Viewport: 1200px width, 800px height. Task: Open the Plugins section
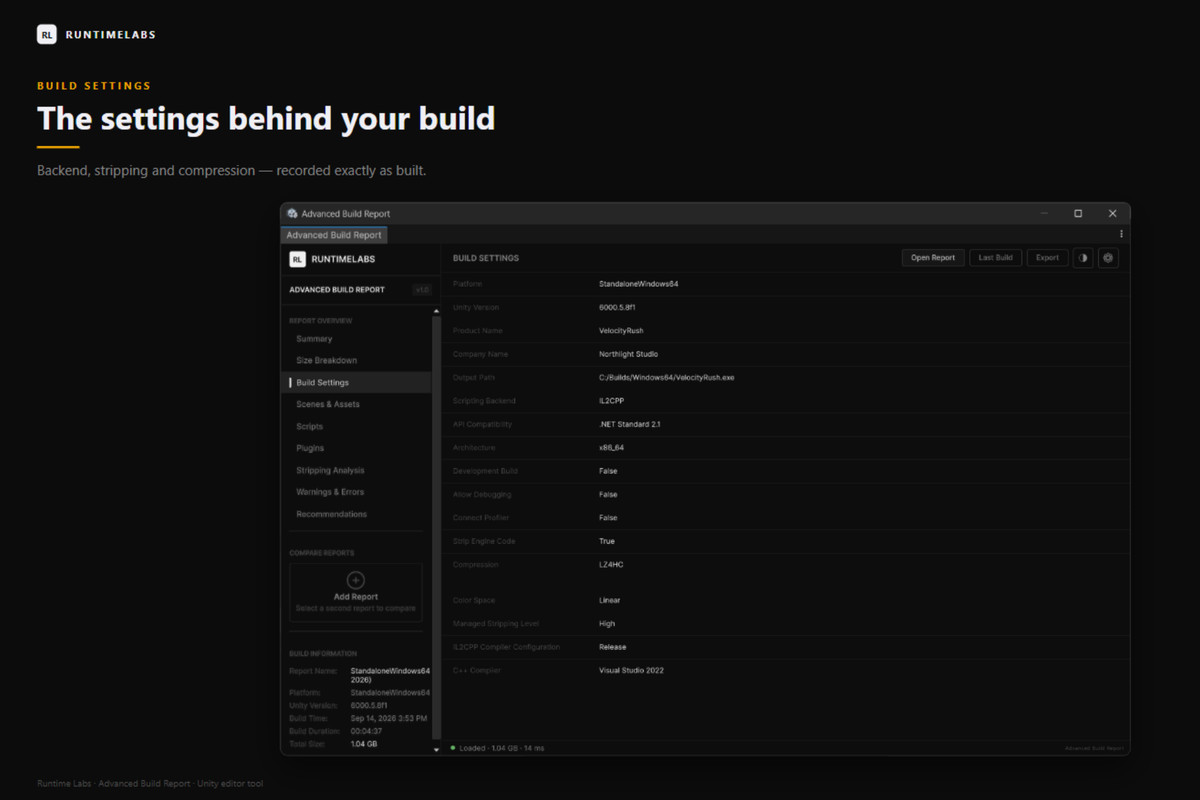point(310,448)
